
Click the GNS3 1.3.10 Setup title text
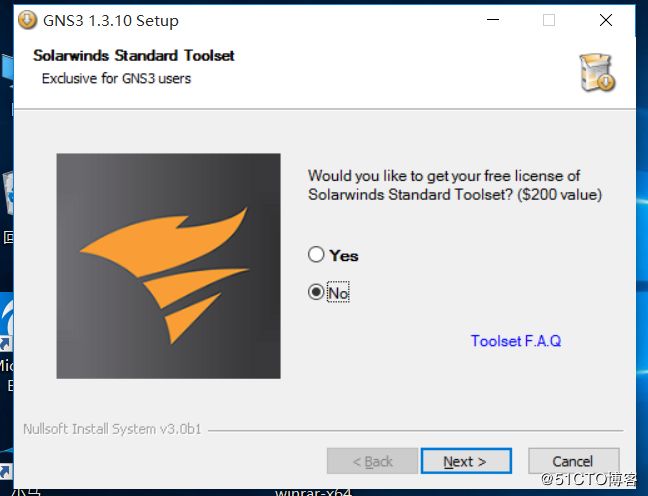tap(111, 21)
